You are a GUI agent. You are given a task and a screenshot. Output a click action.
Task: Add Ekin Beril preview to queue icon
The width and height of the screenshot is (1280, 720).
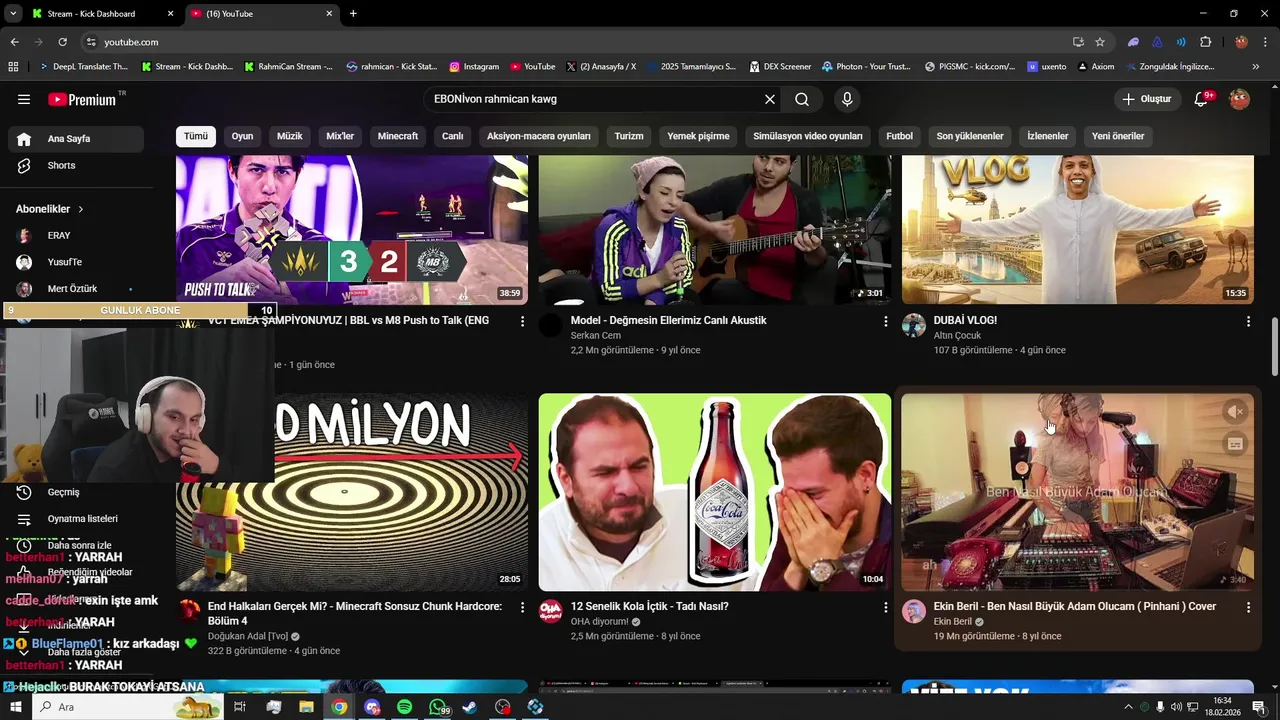(1236, 444)
